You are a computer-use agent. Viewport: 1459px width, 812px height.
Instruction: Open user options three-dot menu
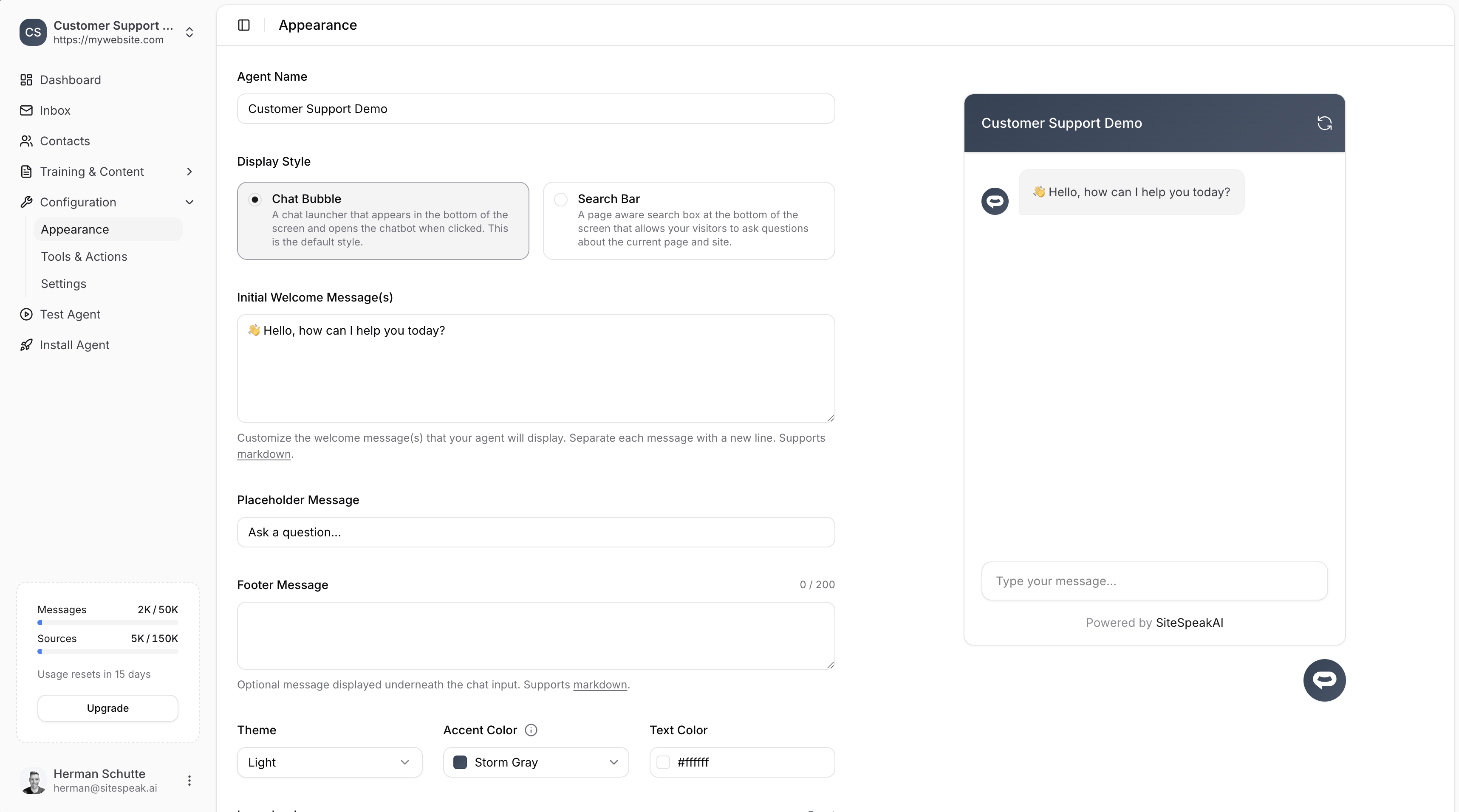coord(189,781)
